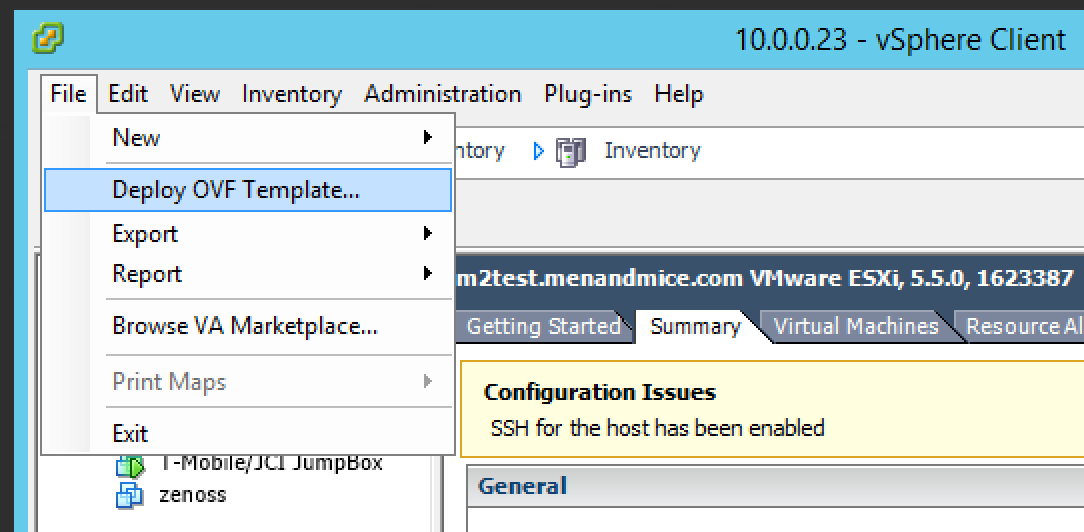Select Browse VA Marketplace menu entry
The width and height of the screenshot is (1084, 532).
coord(244,326)
